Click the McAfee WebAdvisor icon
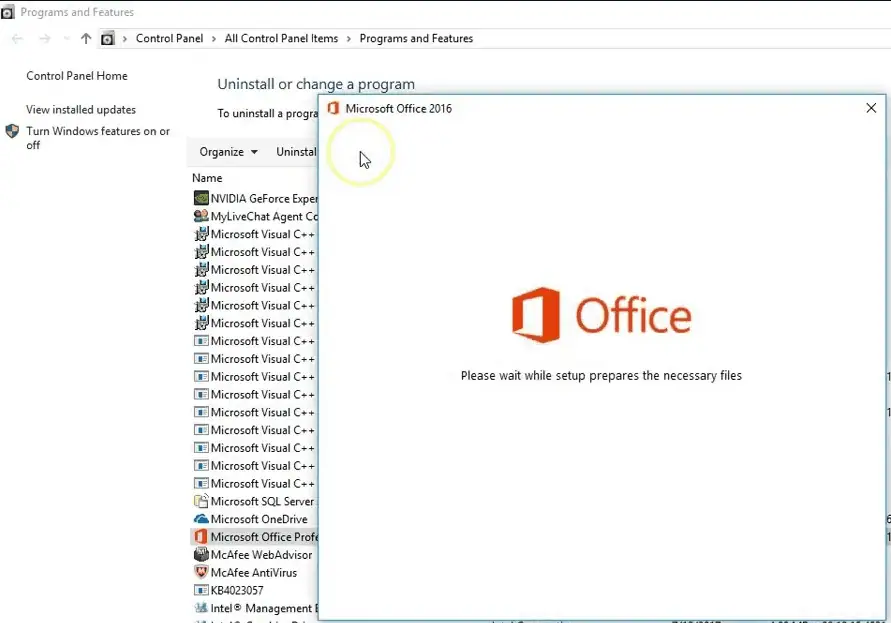 [201, 554]
